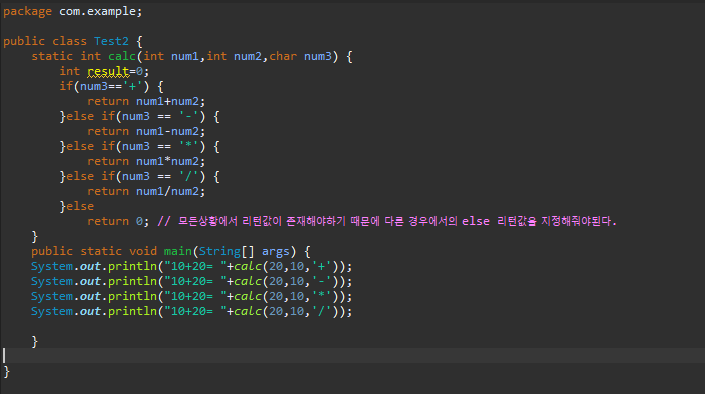This screenshot has height=394, width=705.
Task: Click the println line calling calc with '*'
Action: (x=192, y=296)
